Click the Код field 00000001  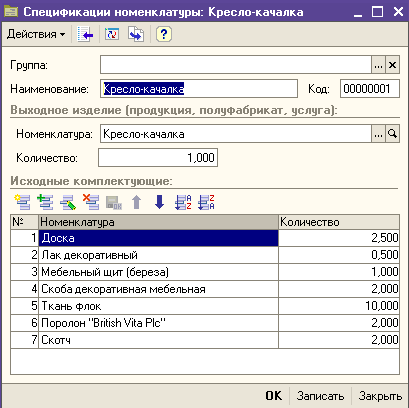pos(370,89)
